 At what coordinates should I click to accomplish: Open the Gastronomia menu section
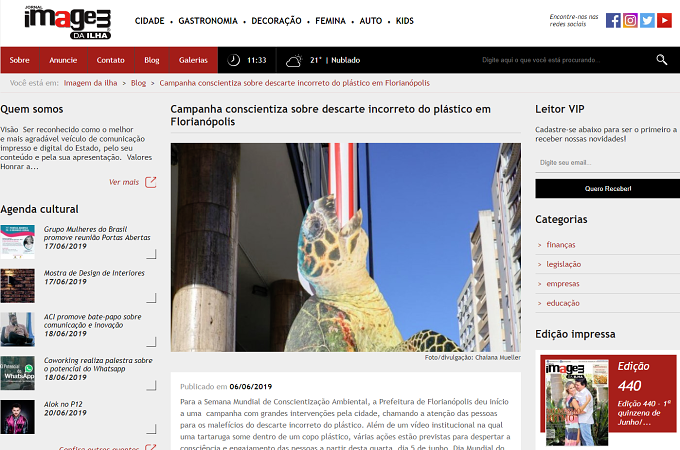click(x=208, y=21)
